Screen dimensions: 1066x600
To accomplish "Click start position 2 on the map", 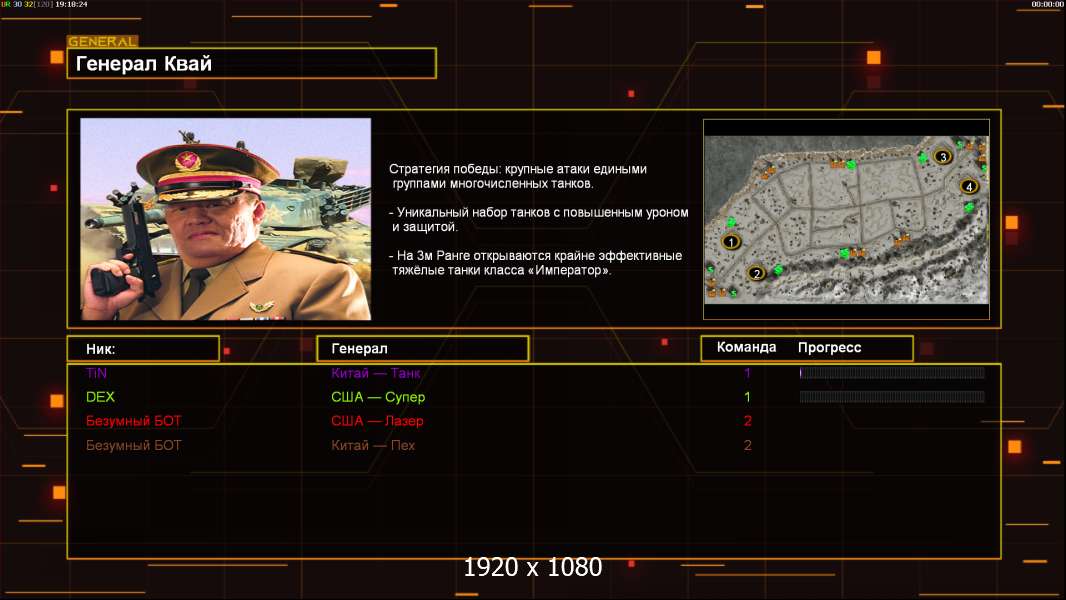I will point(756,272).
